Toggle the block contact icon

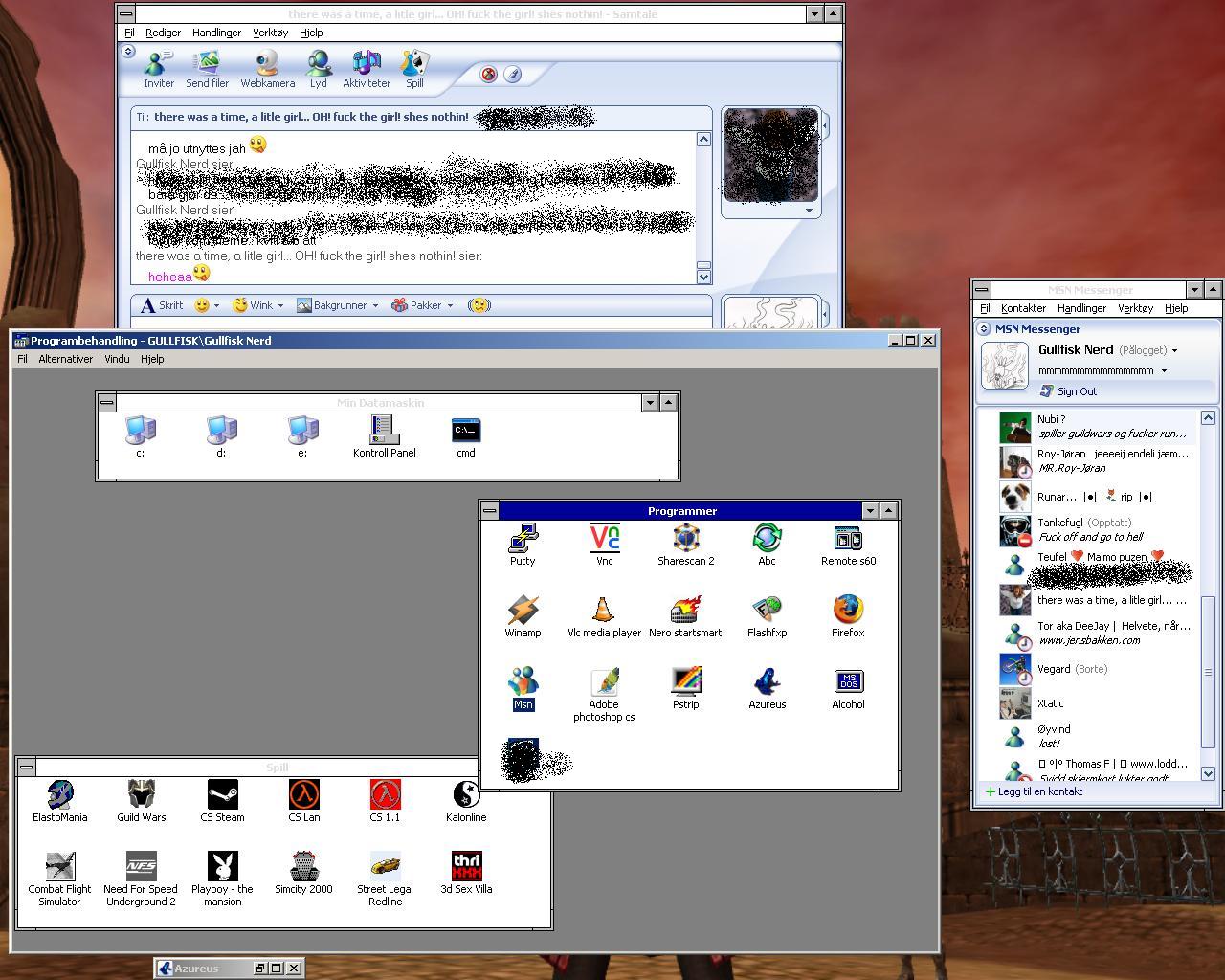[488, 74]
